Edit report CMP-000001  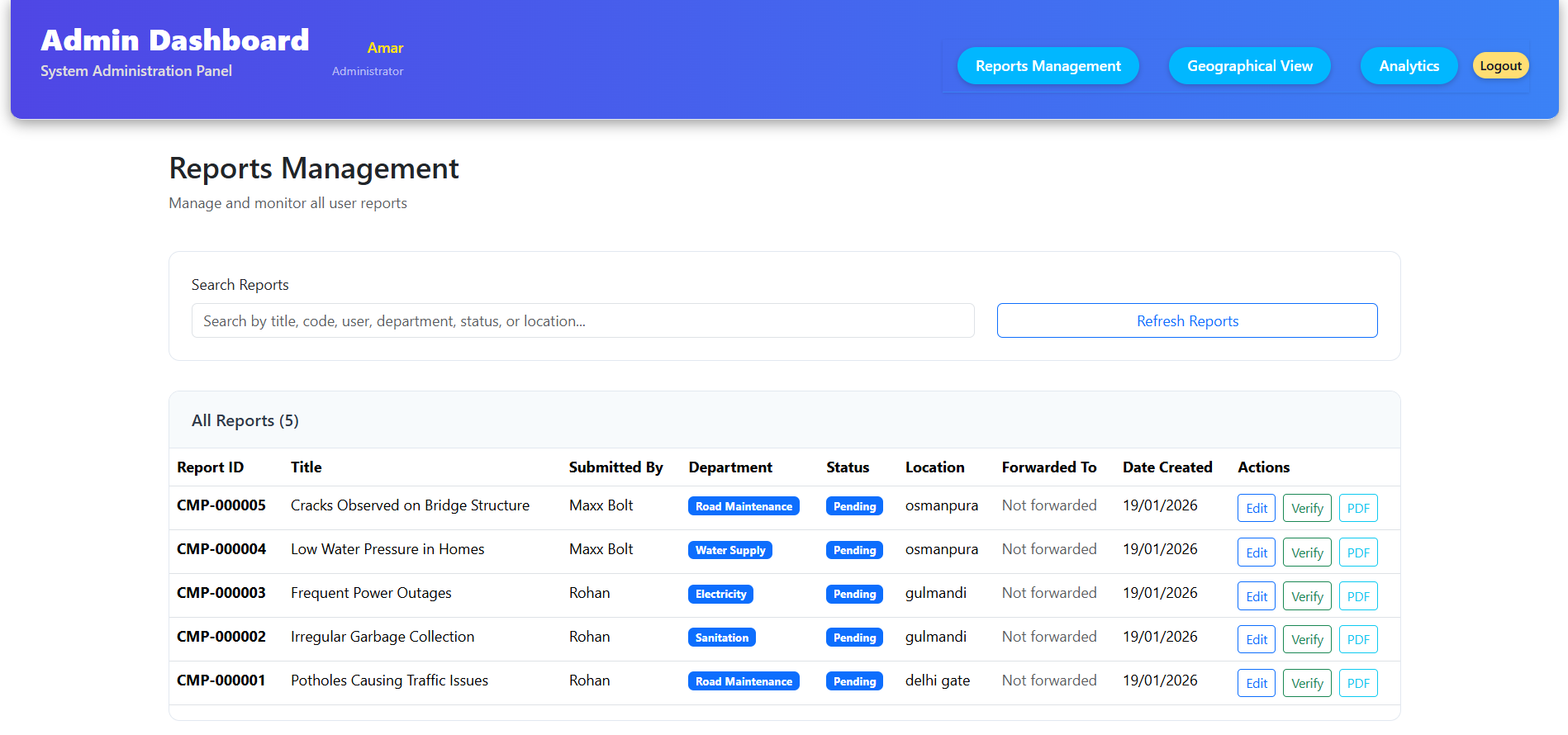(x=1256, y=684)
